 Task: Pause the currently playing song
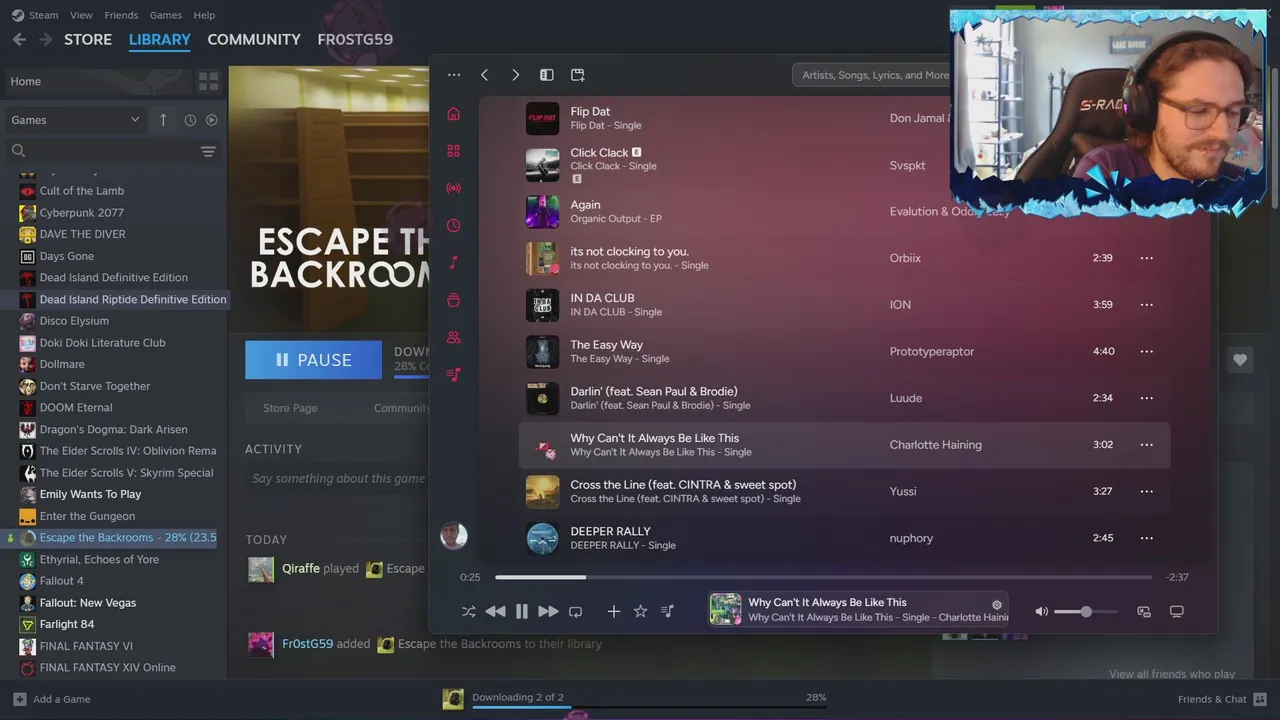521,611
